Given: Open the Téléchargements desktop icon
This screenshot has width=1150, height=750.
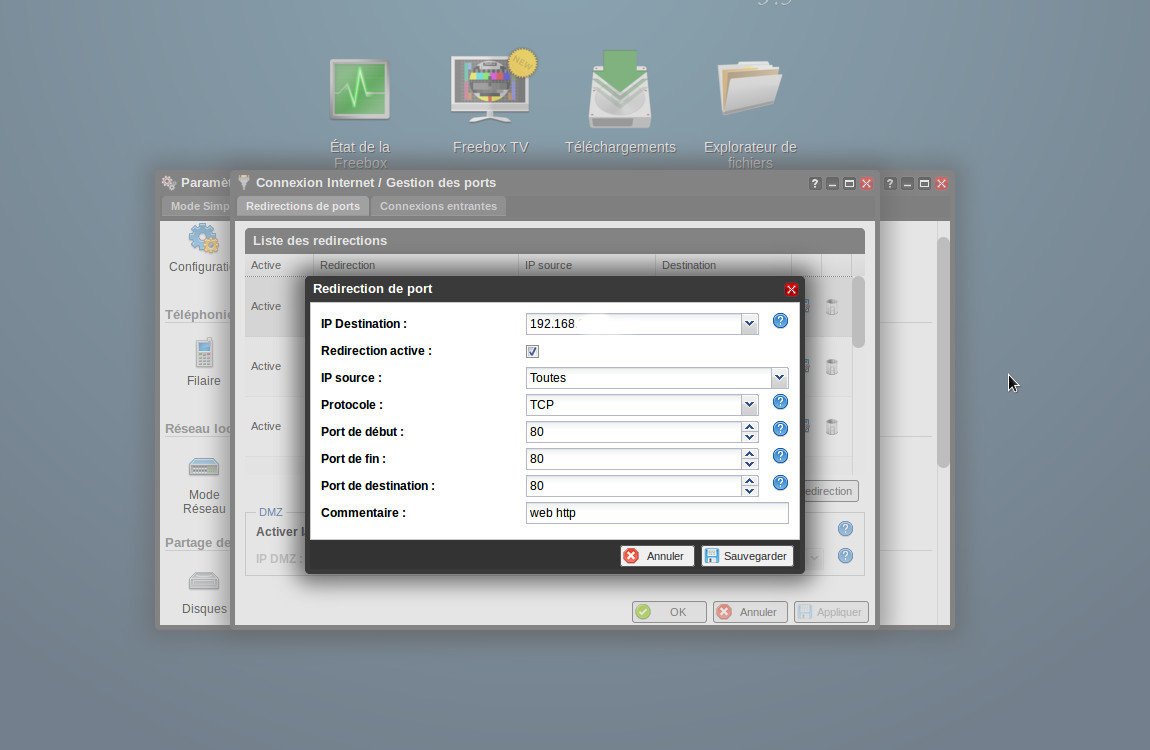Looking at the screenshot, I should (620, 89).
